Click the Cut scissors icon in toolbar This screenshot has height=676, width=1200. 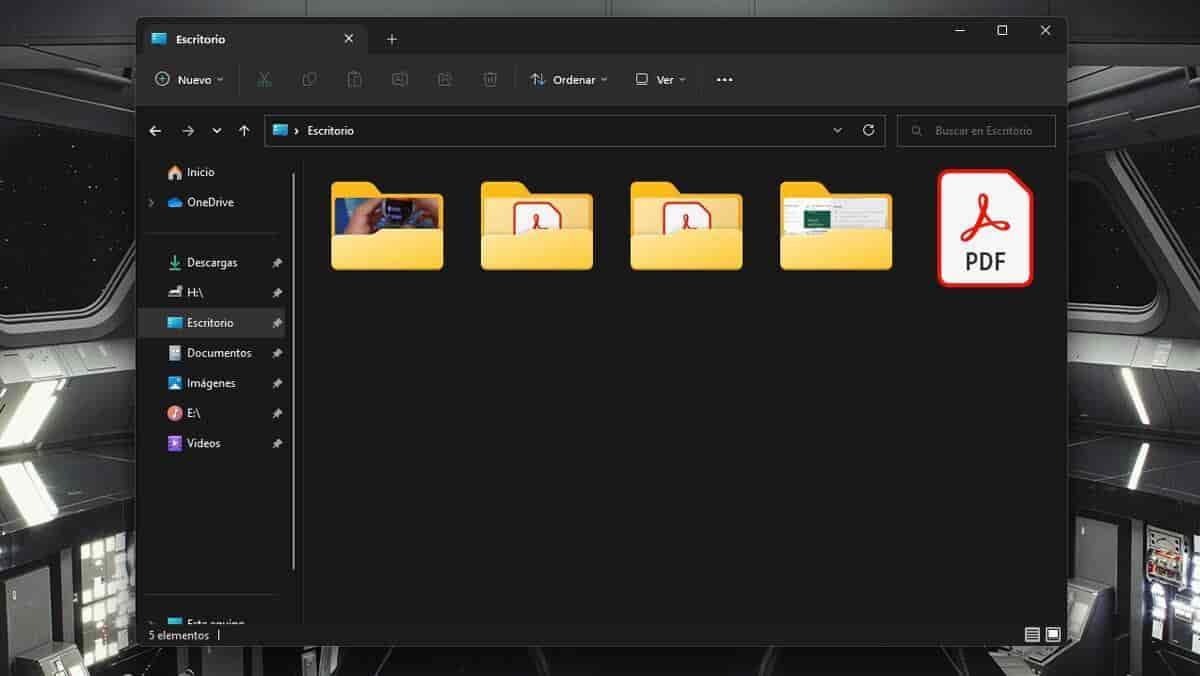pos(265,80)
